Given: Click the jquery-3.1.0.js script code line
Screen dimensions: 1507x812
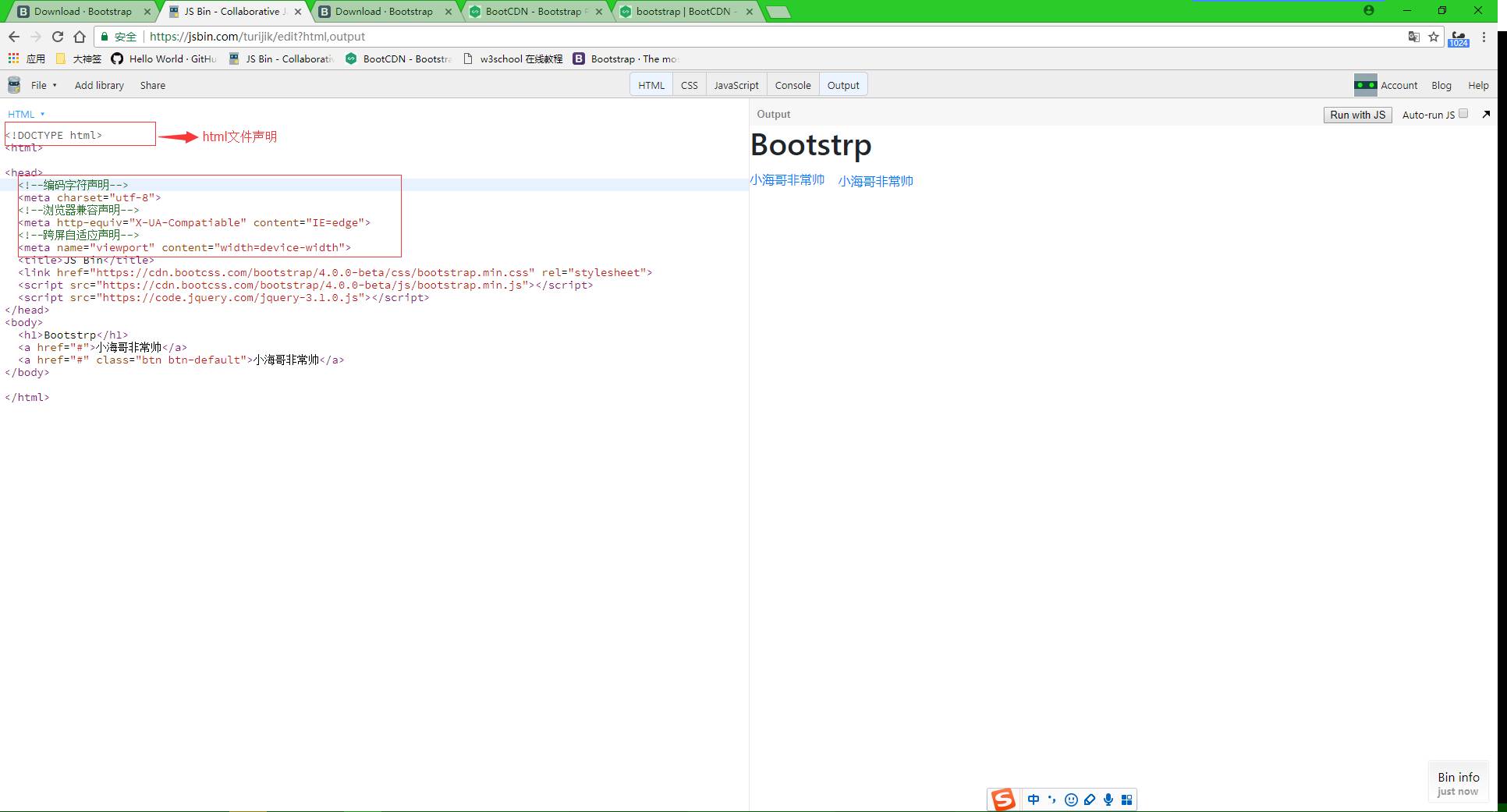Looking at the screenshot, I should (x=224, y=298).
